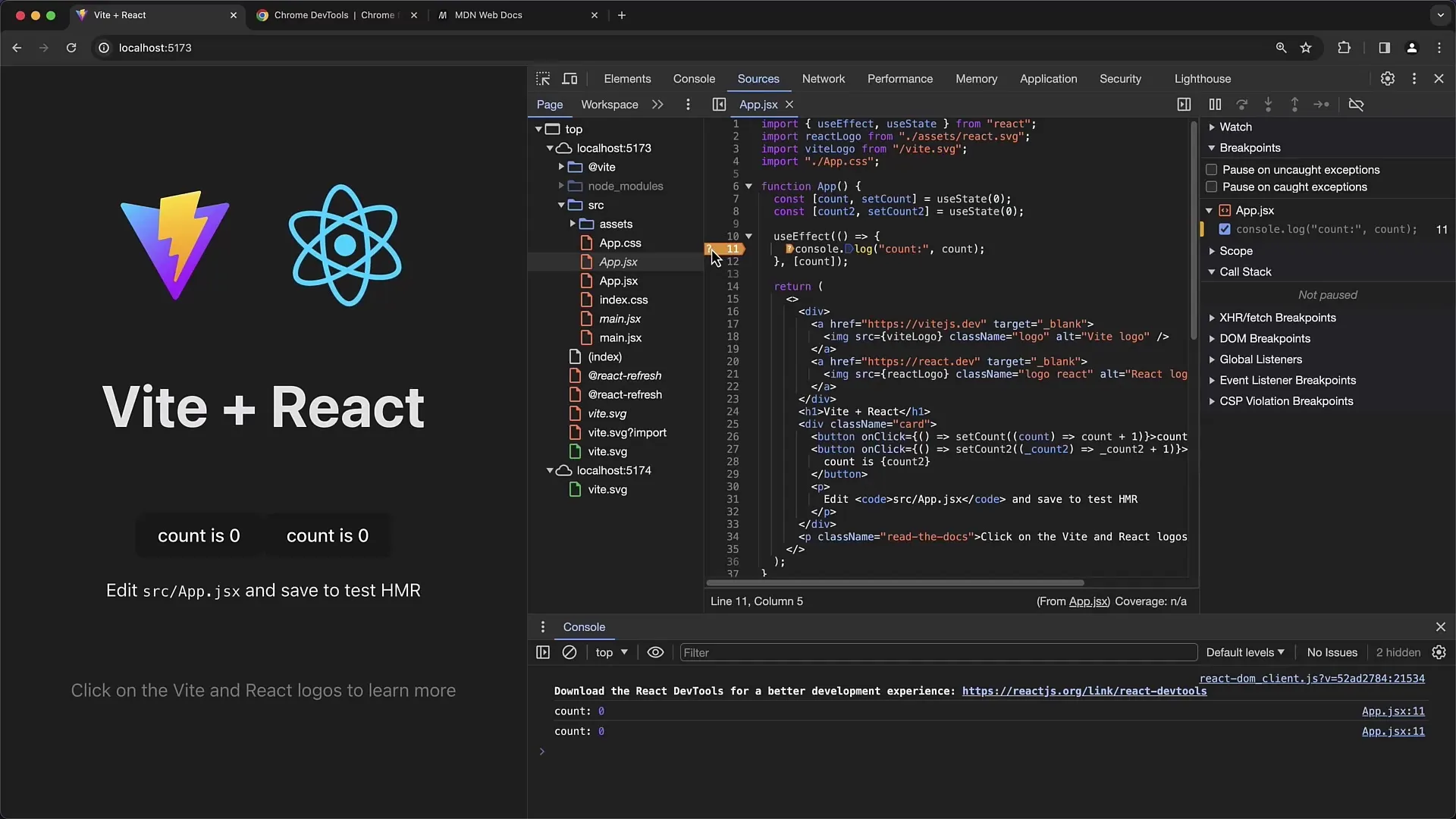1456x819 pixels.
Task: Open the App.jsx link in console
Action: [x=1393, y=711]
